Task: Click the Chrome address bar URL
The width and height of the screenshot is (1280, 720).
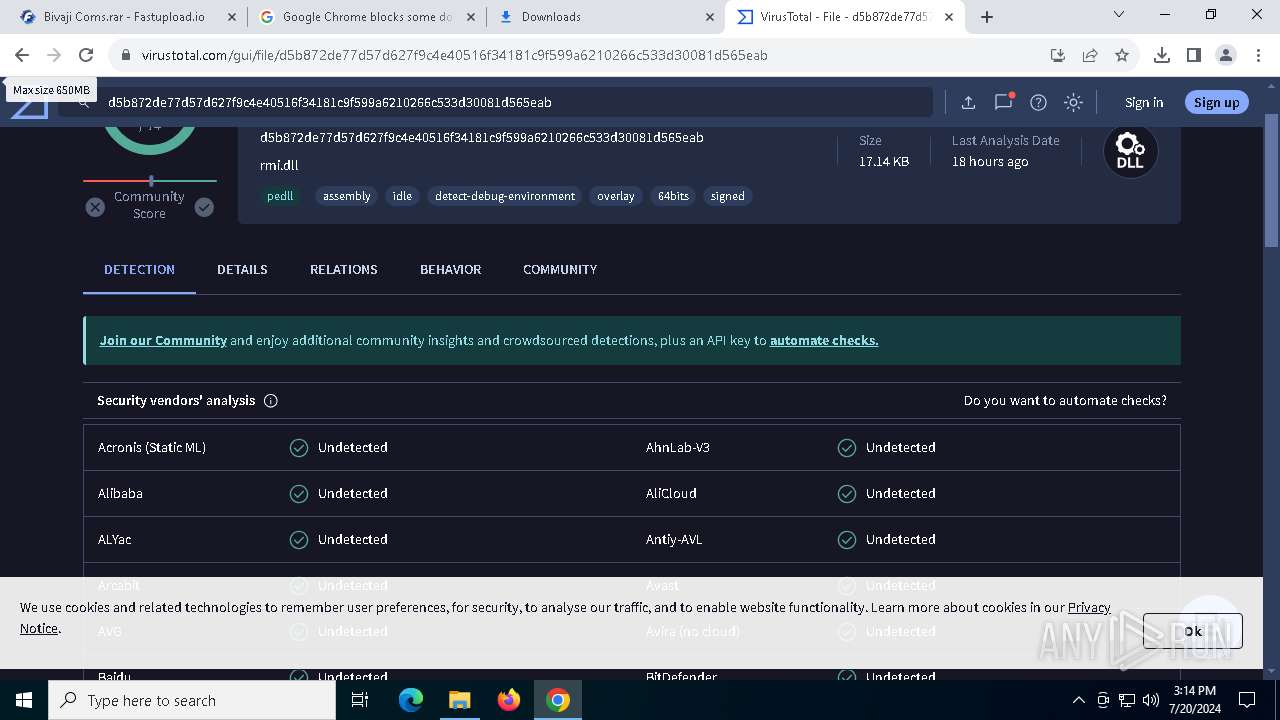Action: click(x=455, y=55)
